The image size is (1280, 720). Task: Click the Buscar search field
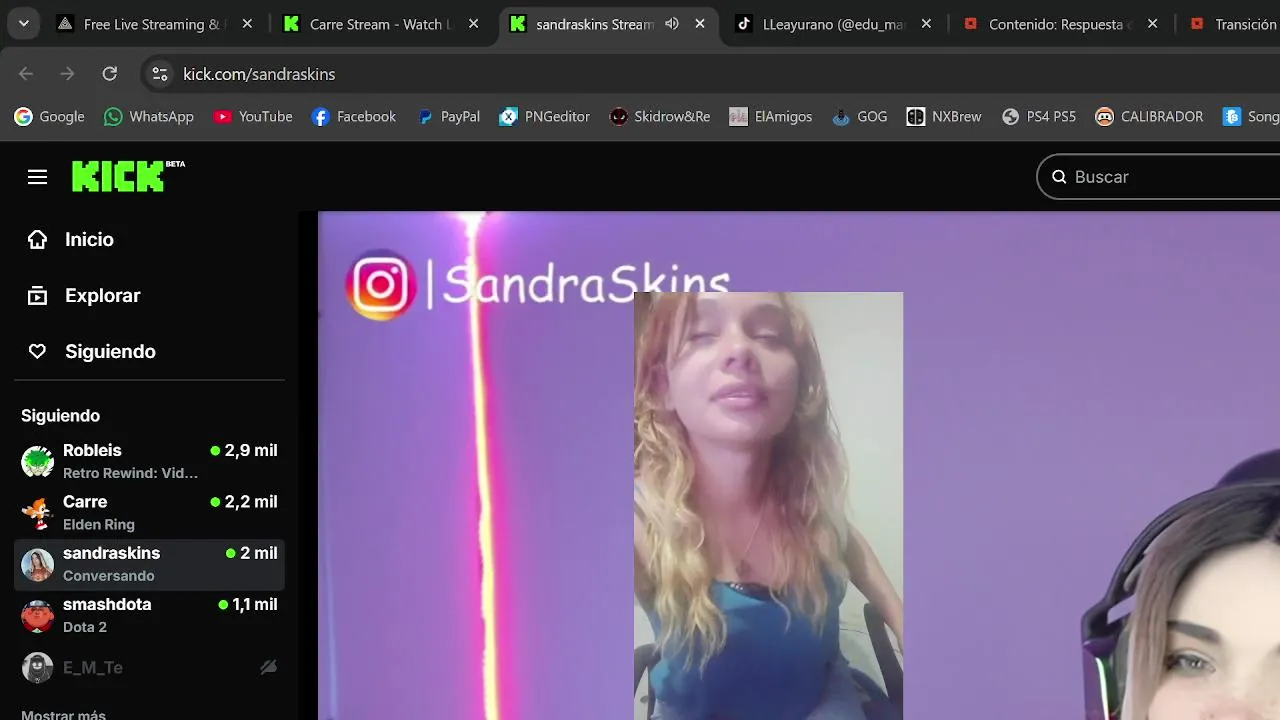1160,177
